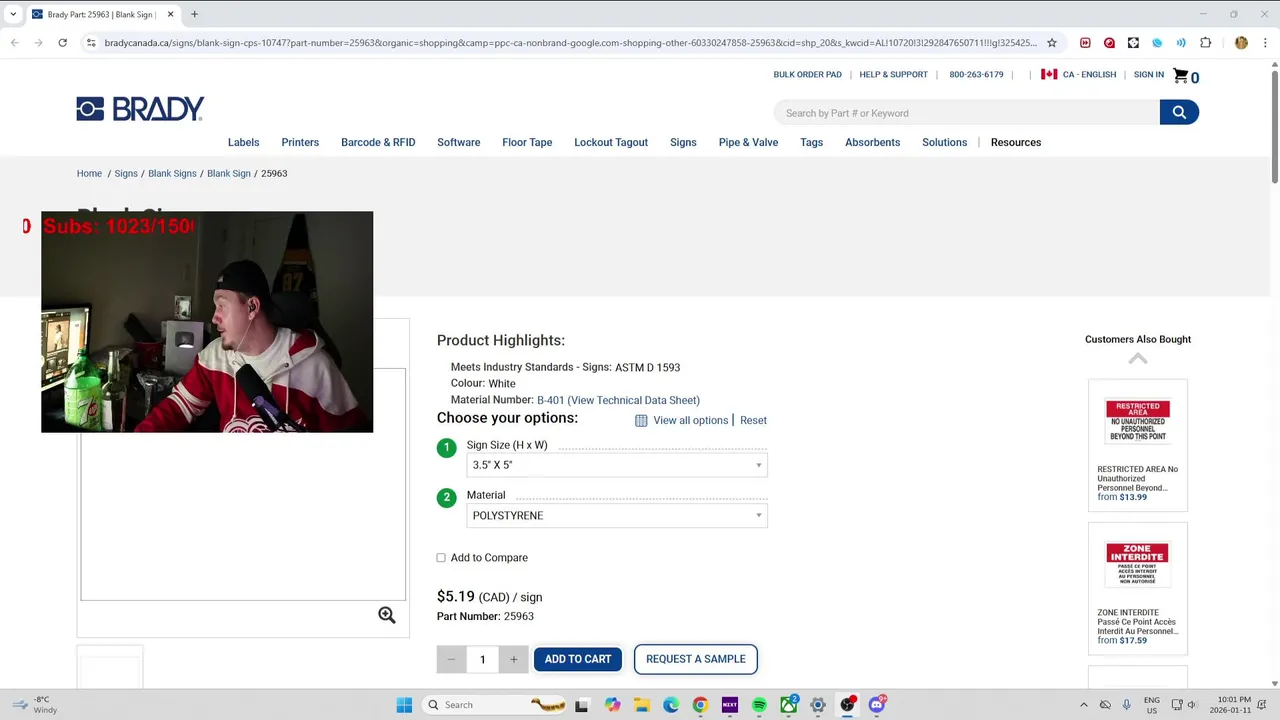The height and width of the screenshot is (720, 1280).
Task: Open a new browser tab
Action: [194, 14]
